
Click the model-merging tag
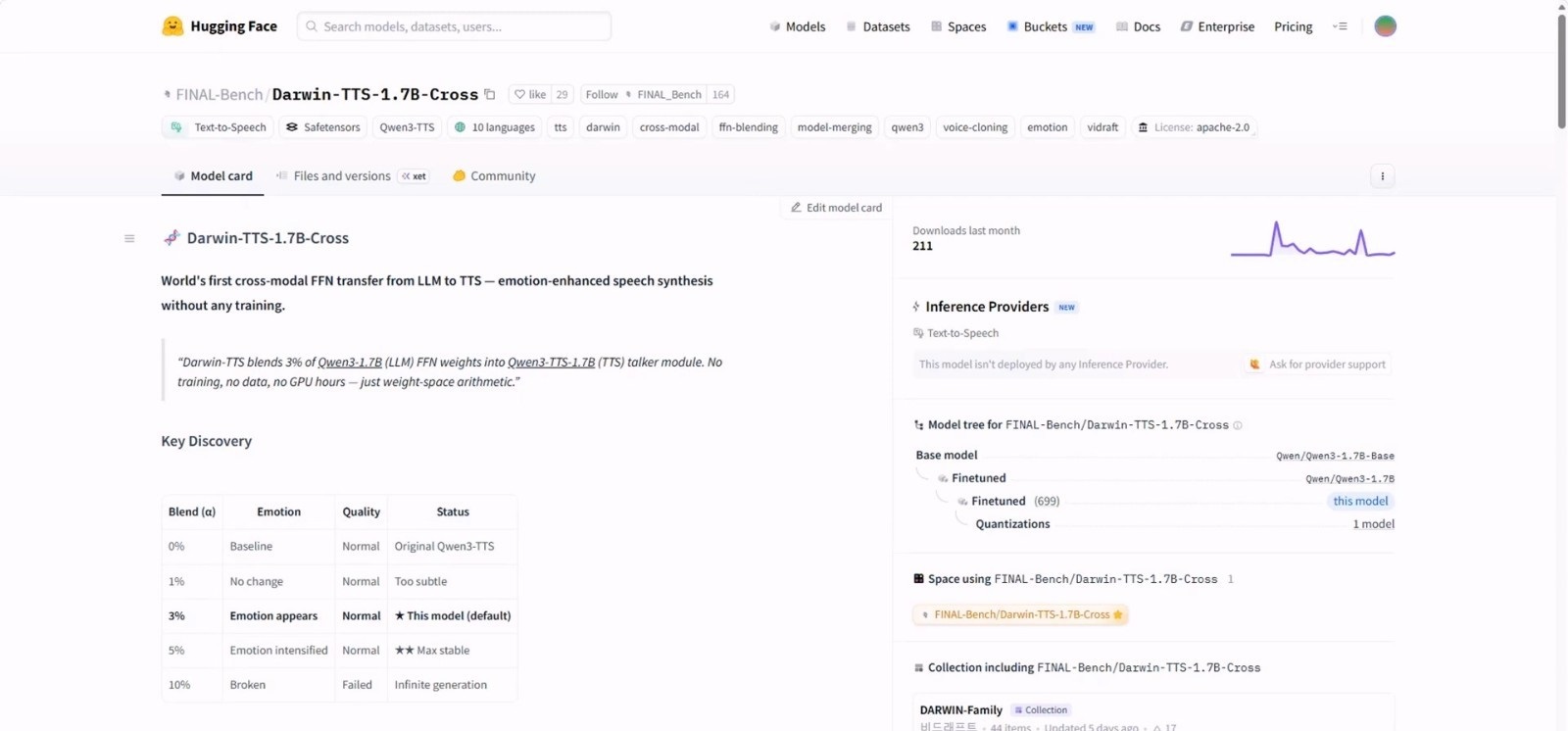click(834, 127)
